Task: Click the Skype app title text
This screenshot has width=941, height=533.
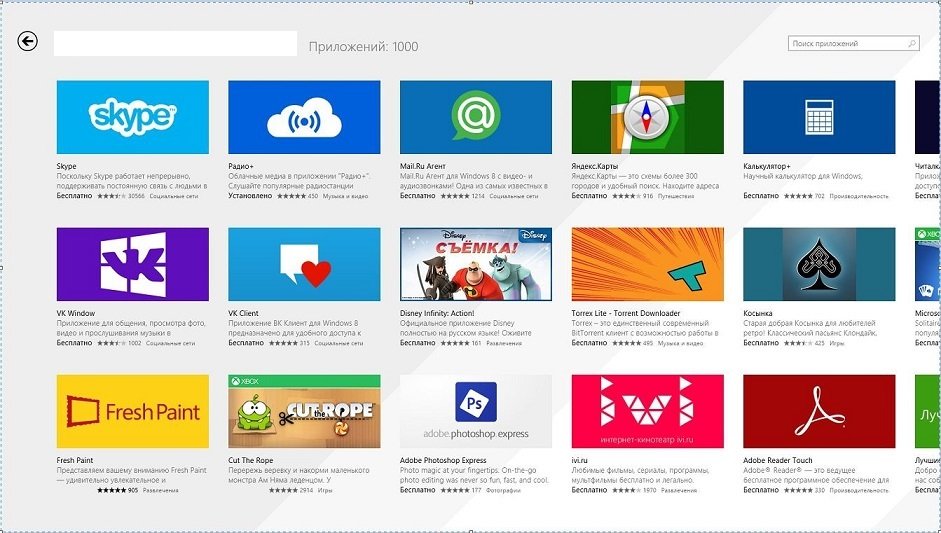Action: 67,166
